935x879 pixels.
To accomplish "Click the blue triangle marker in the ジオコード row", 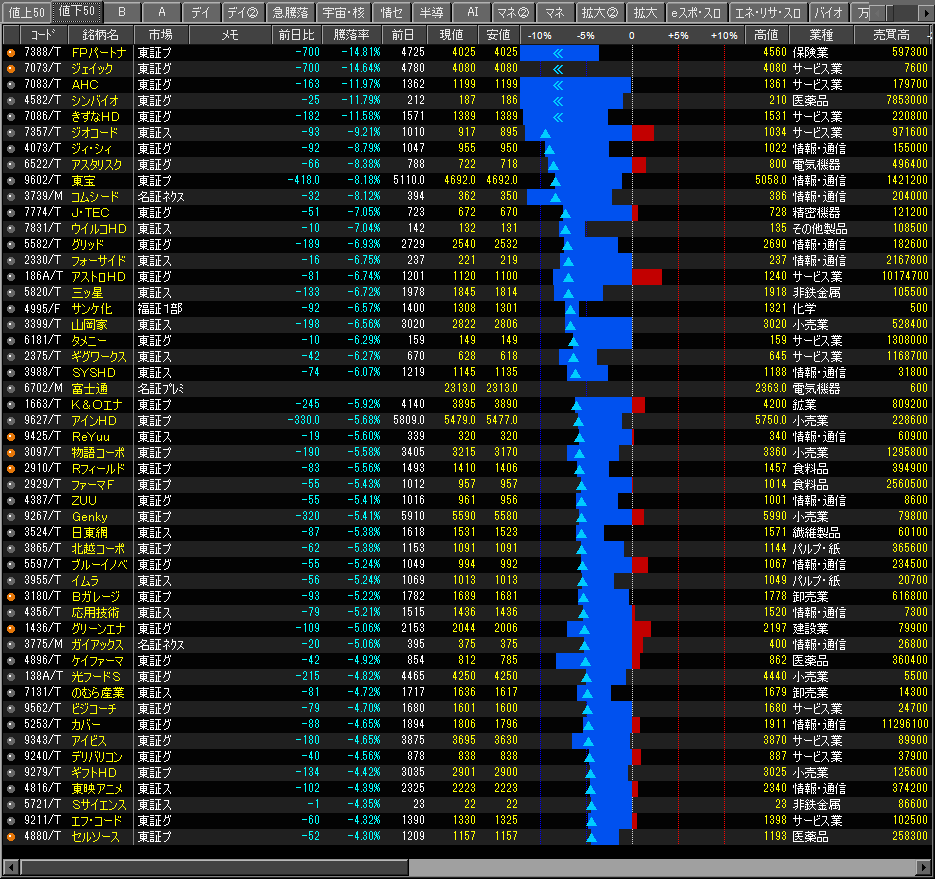I will click(x=545, y=132).
